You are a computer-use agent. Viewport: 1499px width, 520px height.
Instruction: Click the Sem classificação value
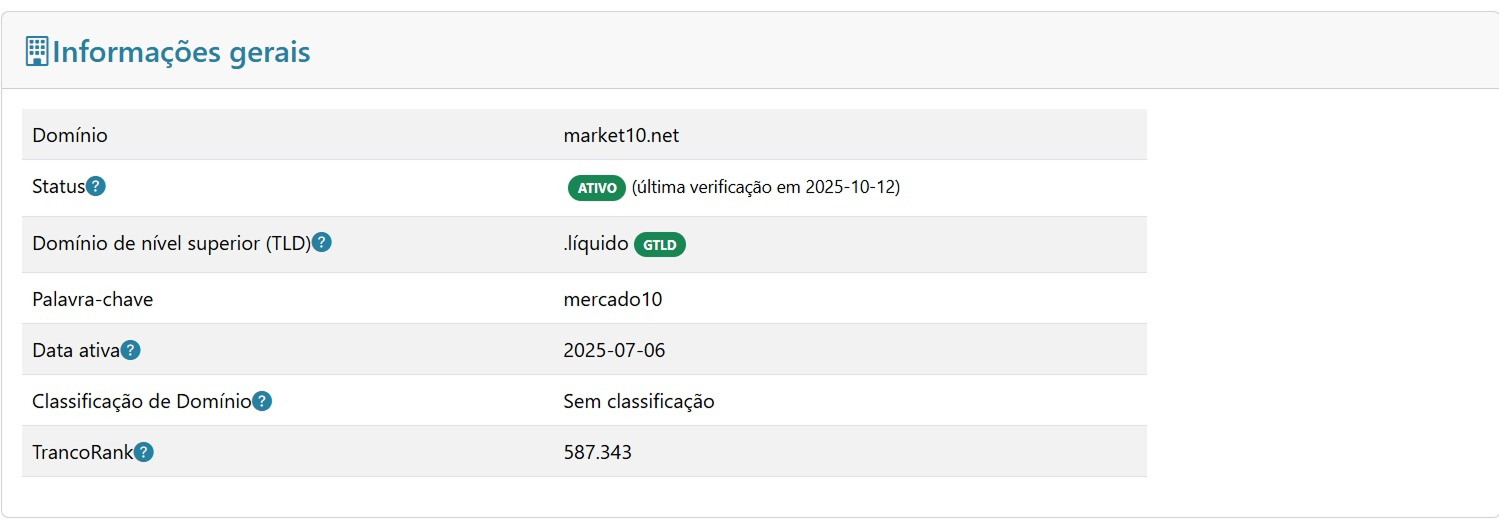639,402
